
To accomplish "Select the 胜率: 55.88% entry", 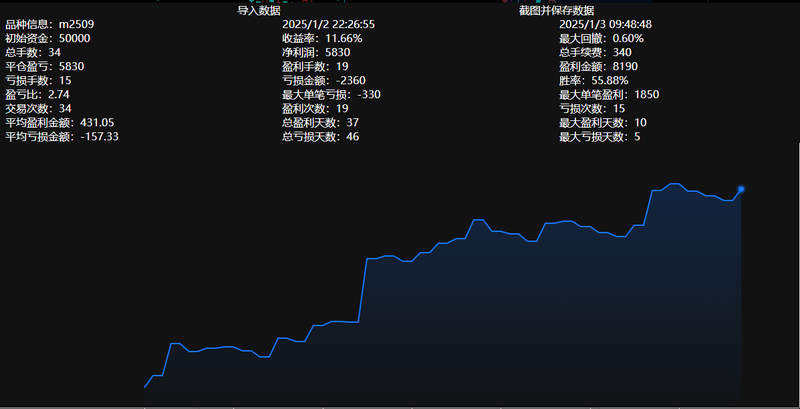I will (594, 81).
